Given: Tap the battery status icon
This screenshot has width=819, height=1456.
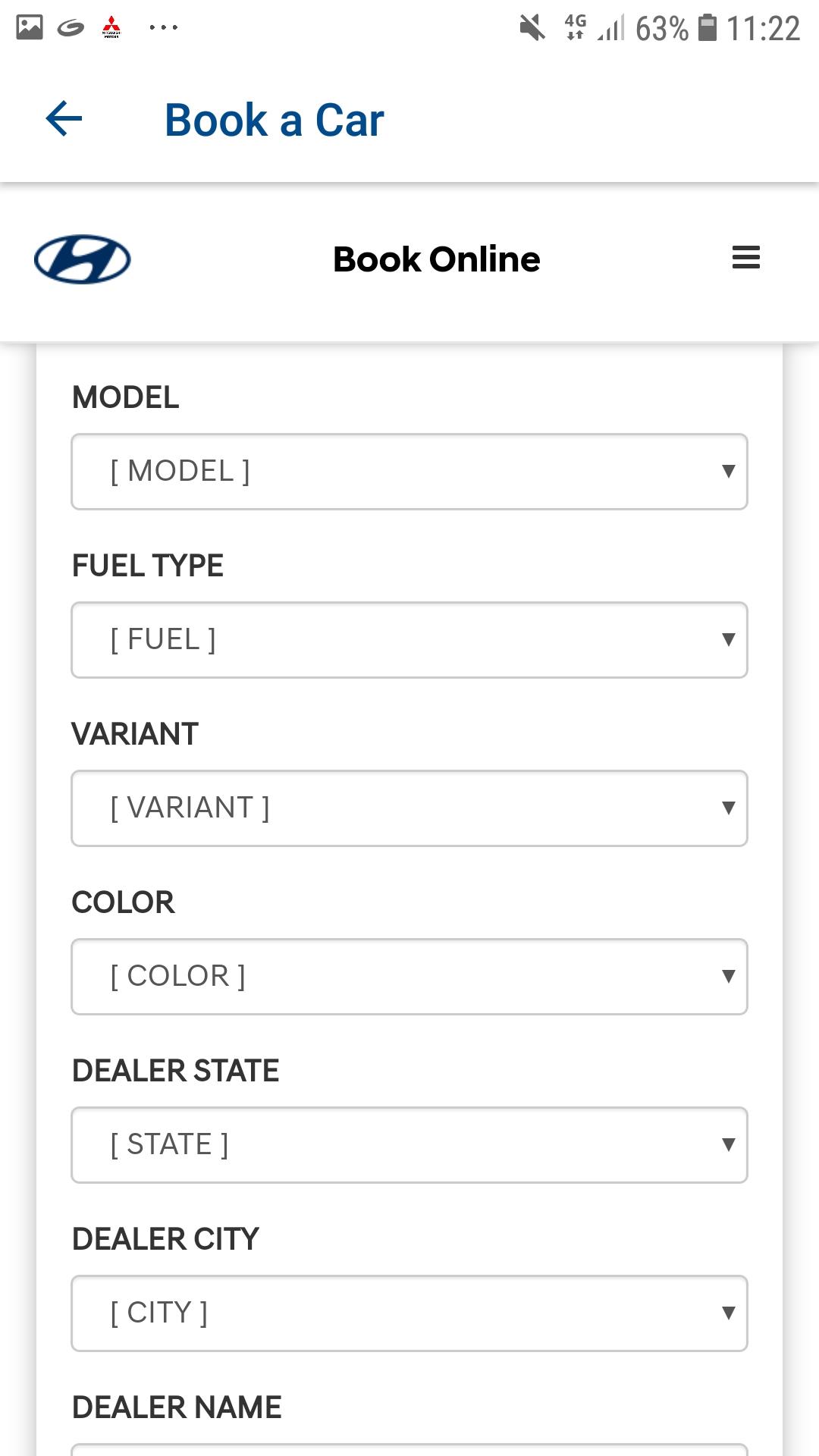Looking at the screenshot, I should (707, 27).
